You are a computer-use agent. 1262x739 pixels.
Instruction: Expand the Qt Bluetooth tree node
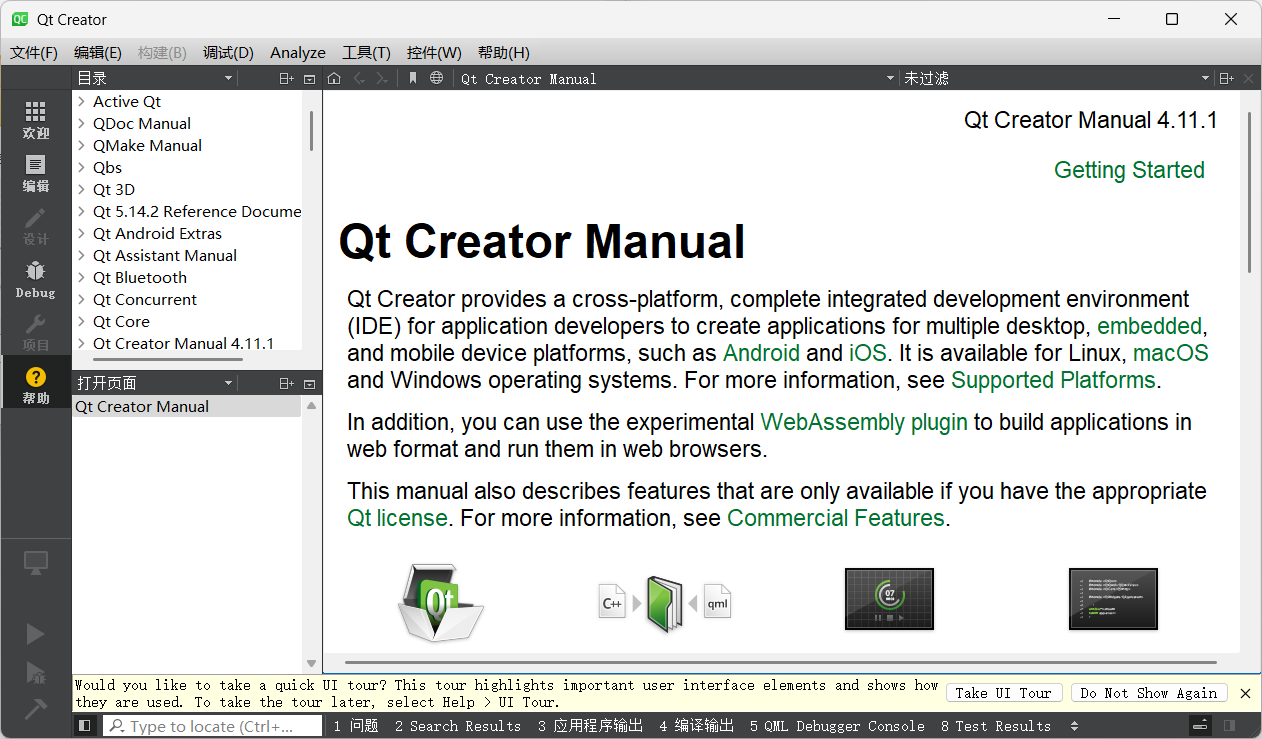pos(81,277)
